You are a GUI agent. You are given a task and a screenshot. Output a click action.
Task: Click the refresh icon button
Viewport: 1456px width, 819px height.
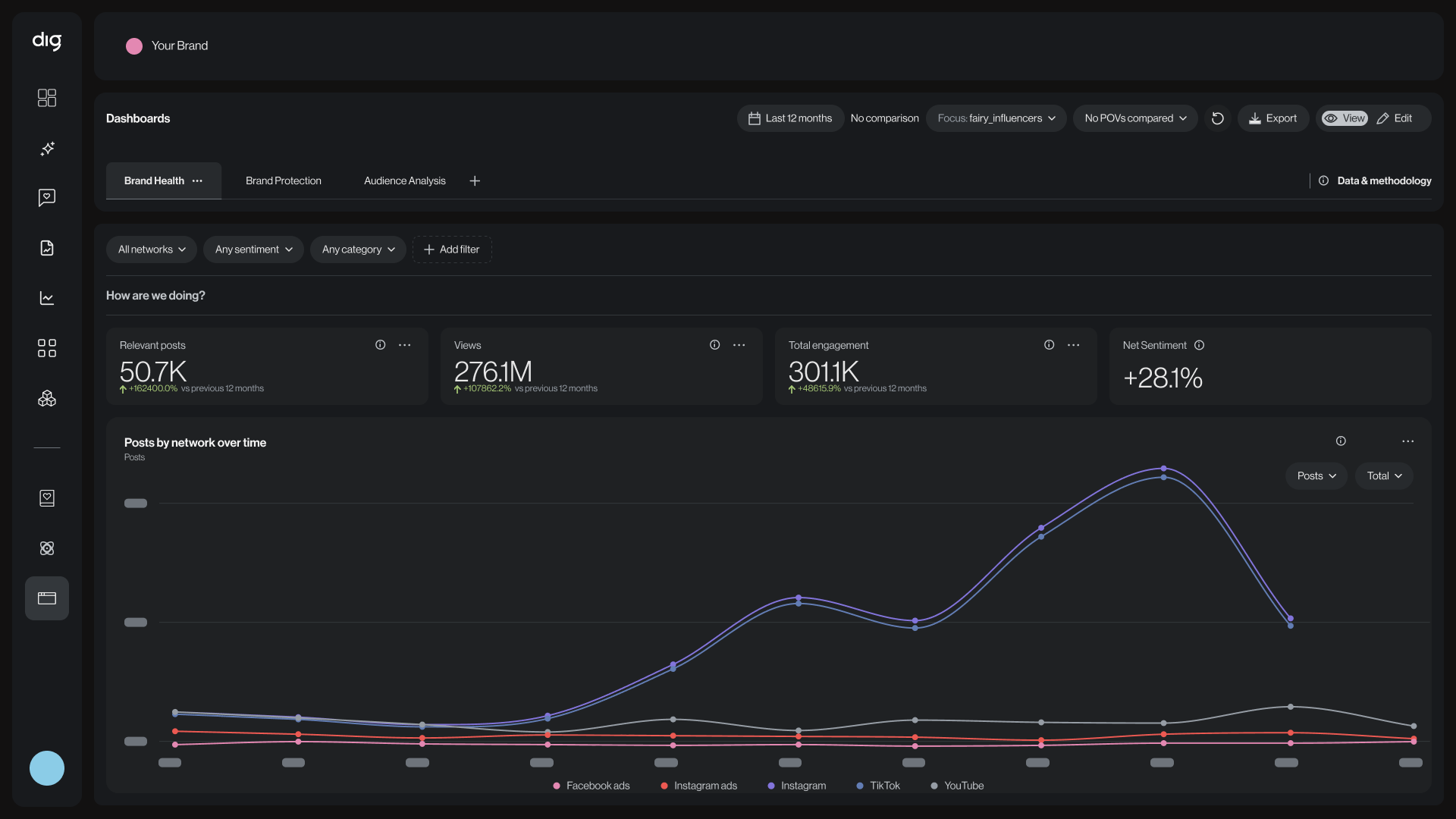1218,118
